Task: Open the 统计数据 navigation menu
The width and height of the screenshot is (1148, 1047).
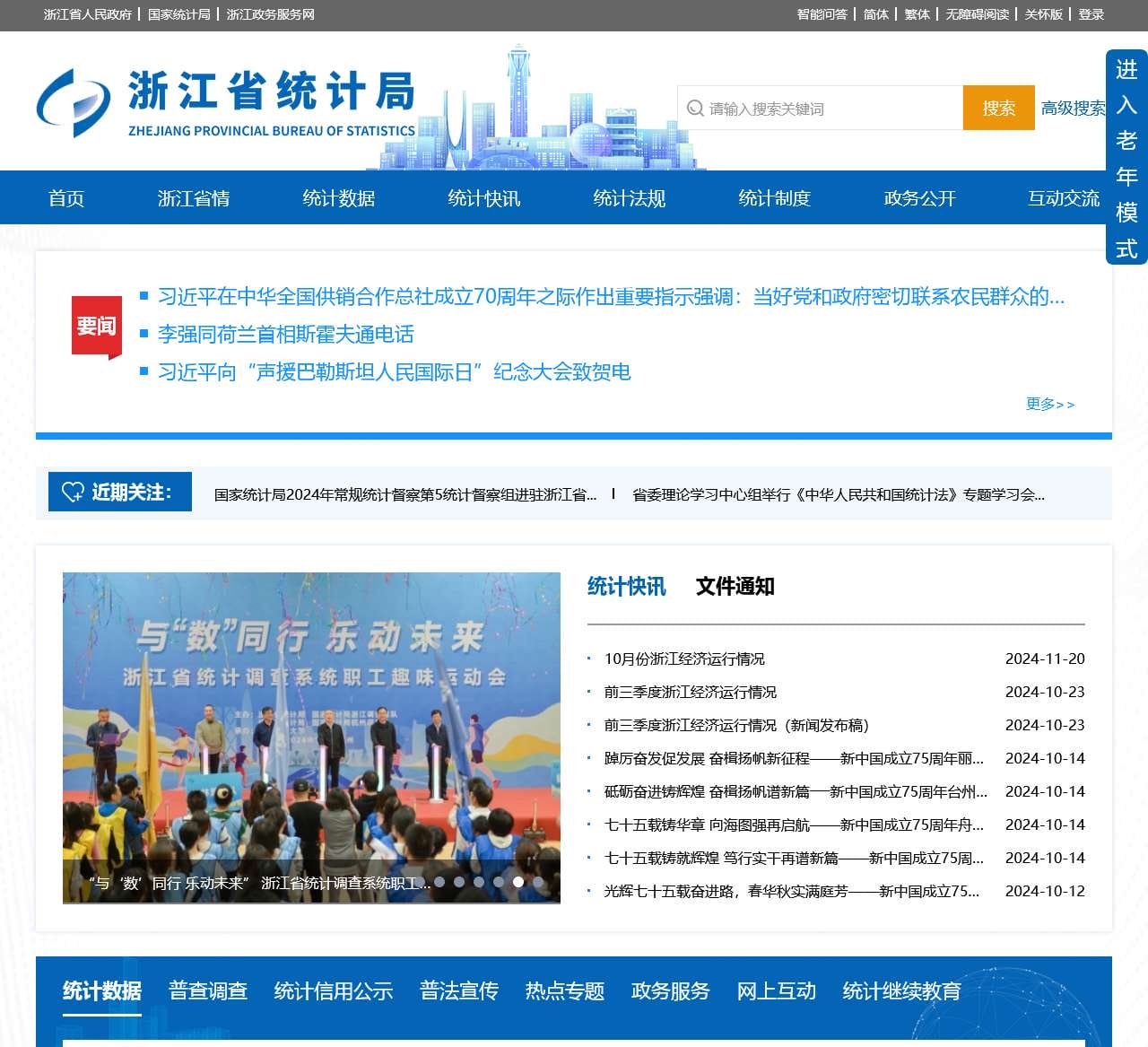Action: (x=339, y=198)
